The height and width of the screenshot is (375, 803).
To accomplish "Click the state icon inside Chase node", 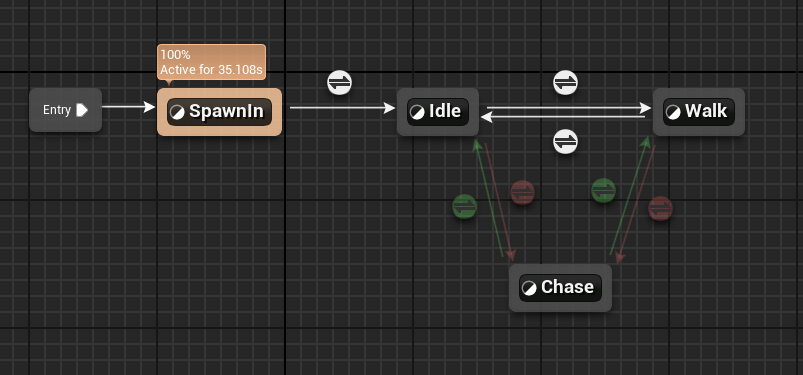I will point(530,288).
